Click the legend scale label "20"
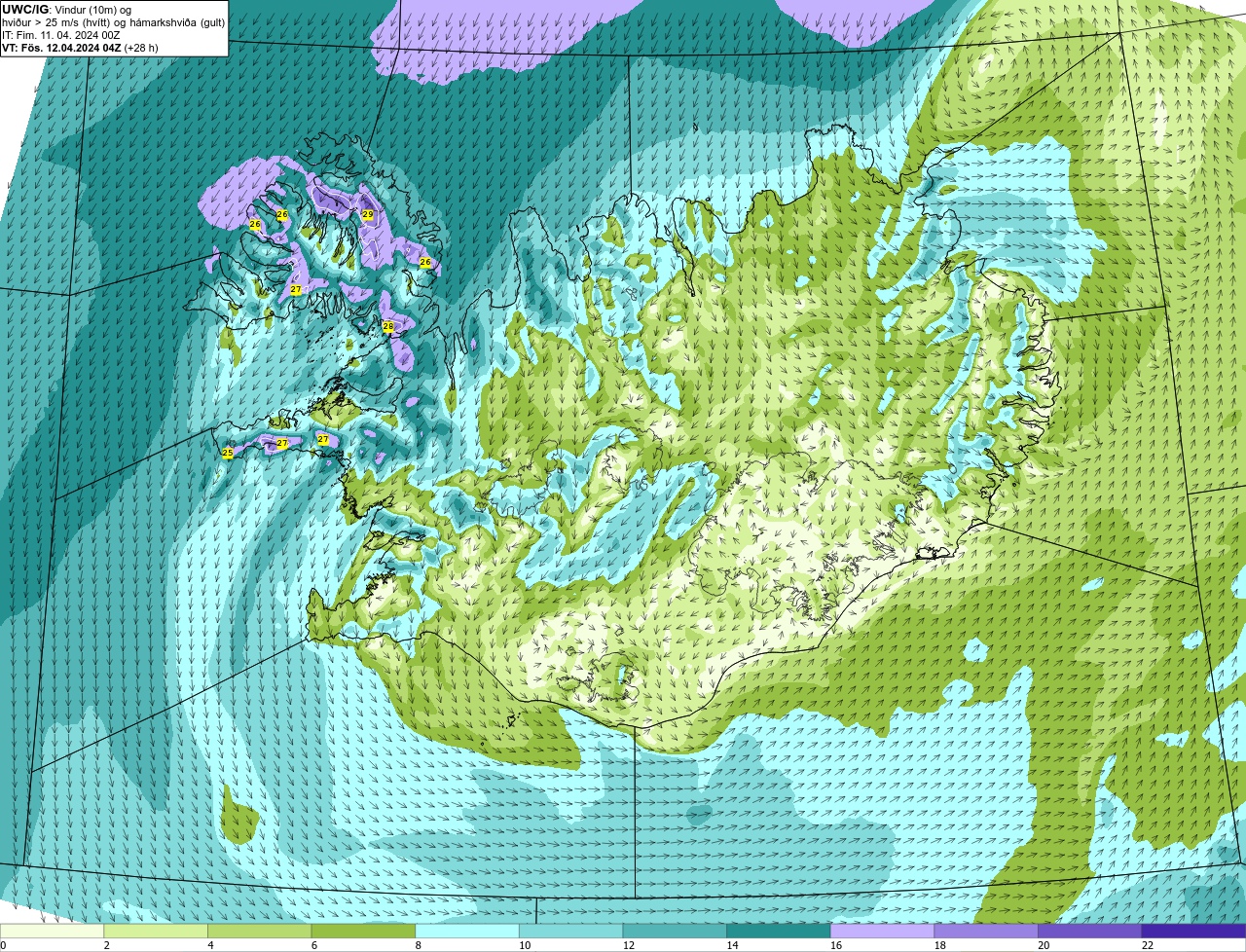 pyautogui.click(x=1044, y=945)
